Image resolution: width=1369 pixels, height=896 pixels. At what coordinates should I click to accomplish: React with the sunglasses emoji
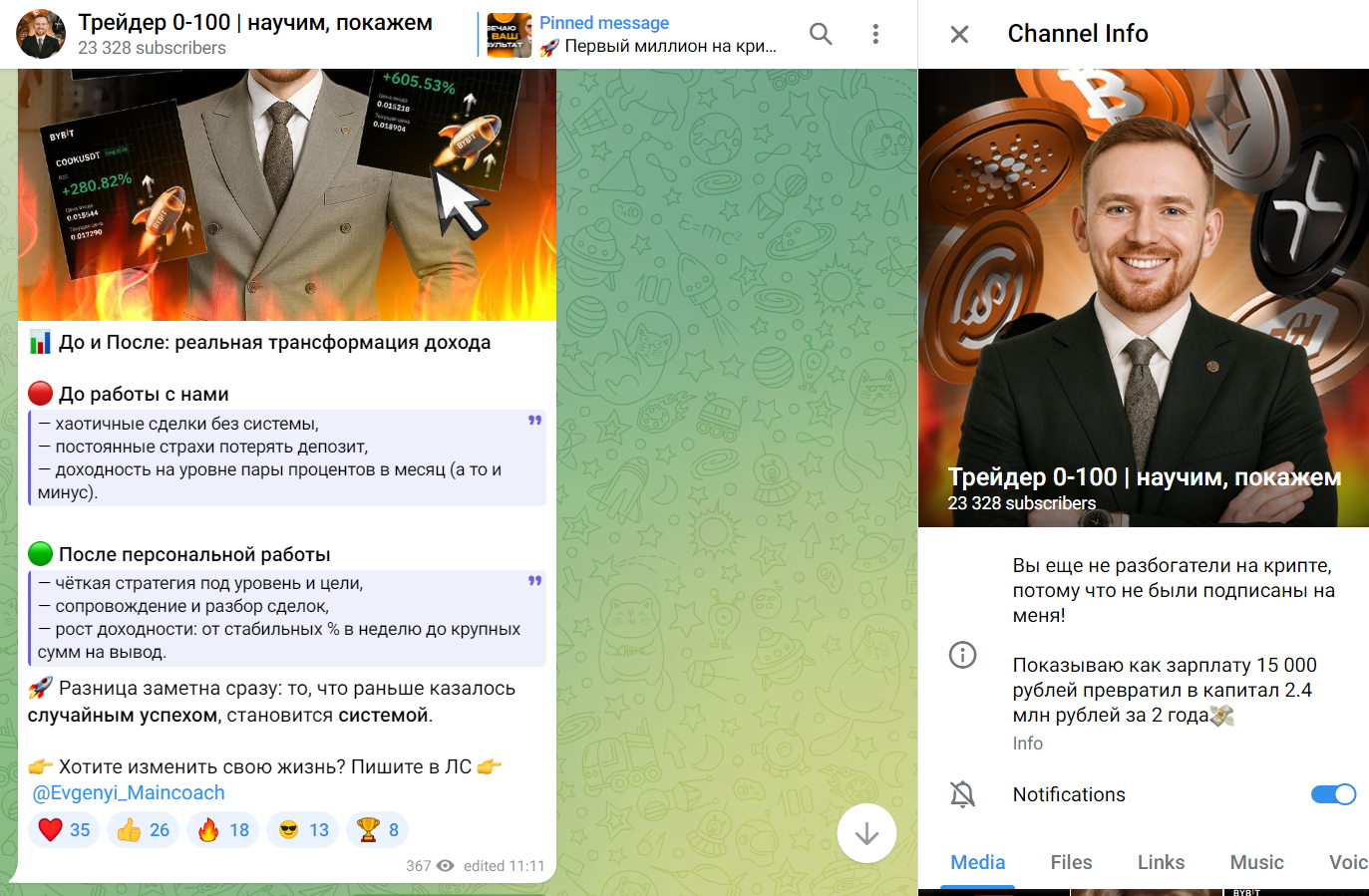tap(303, 830)
